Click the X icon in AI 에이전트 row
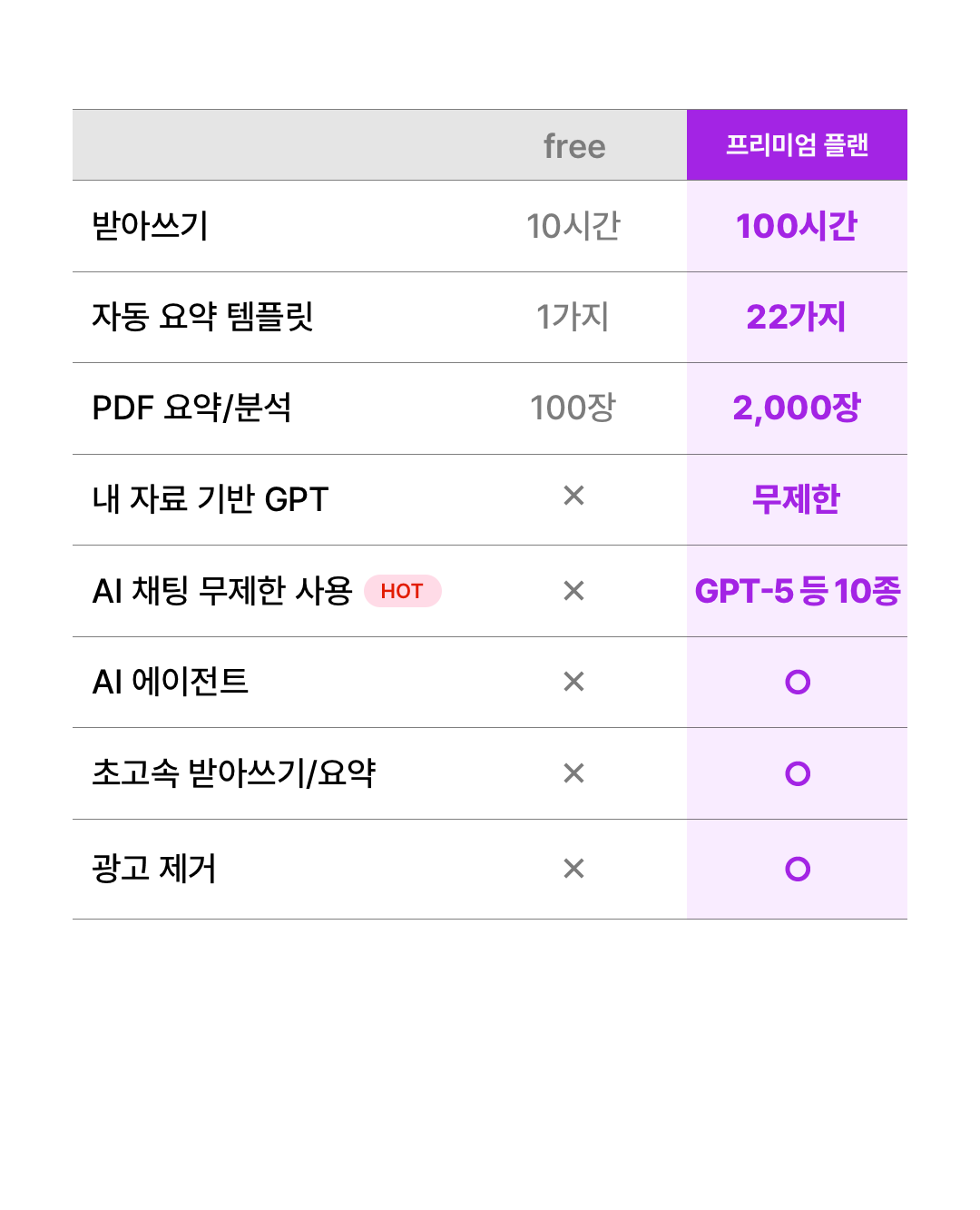The height and width of the screenshot is (1210, 980). point(573,682)
